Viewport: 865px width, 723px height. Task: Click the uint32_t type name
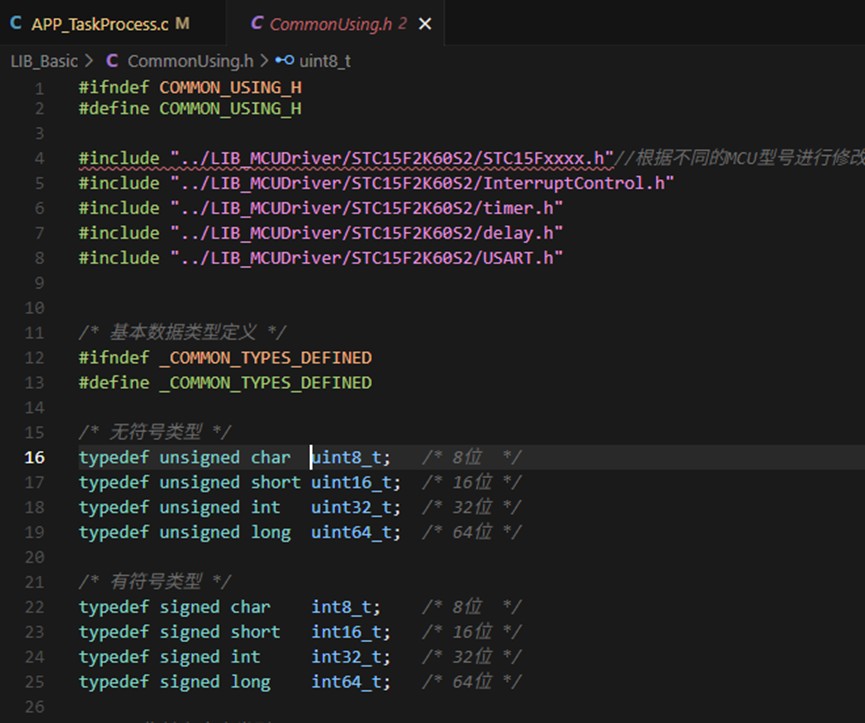click(x=351, y=507)
